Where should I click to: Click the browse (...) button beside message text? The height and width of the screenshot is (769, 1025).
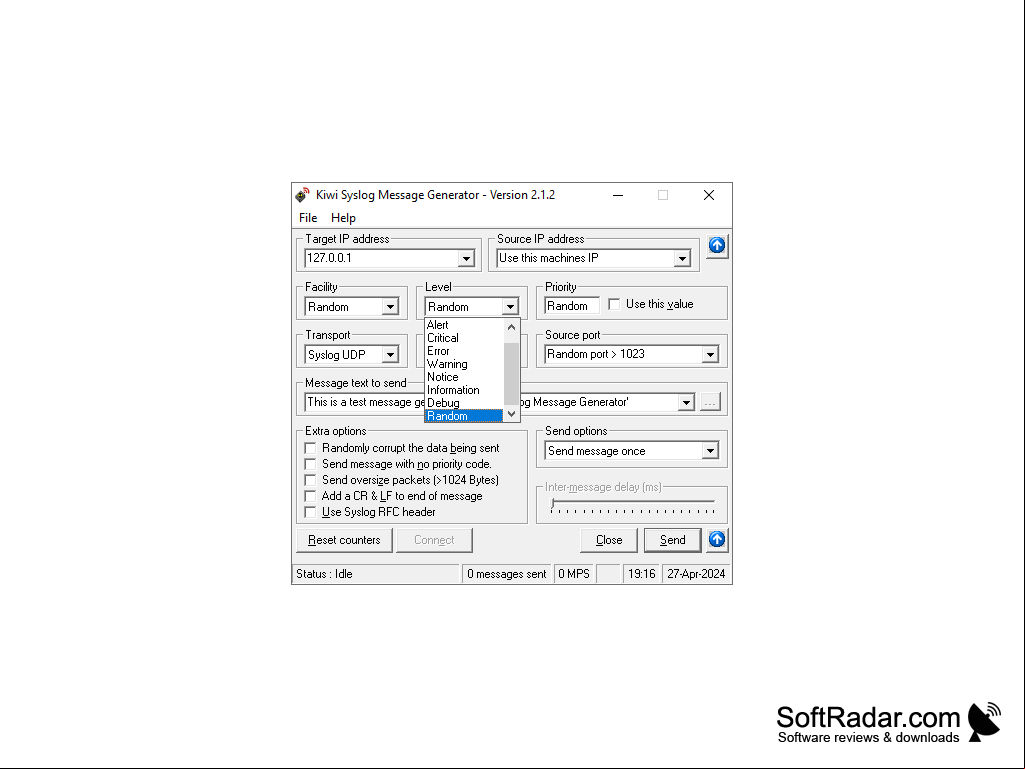pyautogui.click(x=711, y=402)
